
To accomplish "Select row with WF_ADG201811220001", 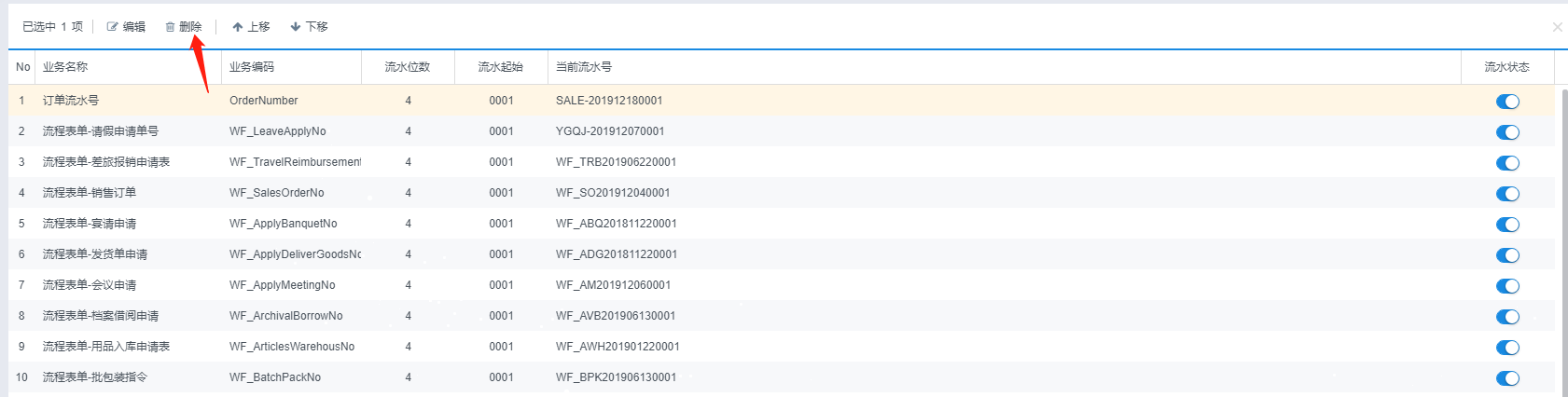I will [x=616, y=254].
